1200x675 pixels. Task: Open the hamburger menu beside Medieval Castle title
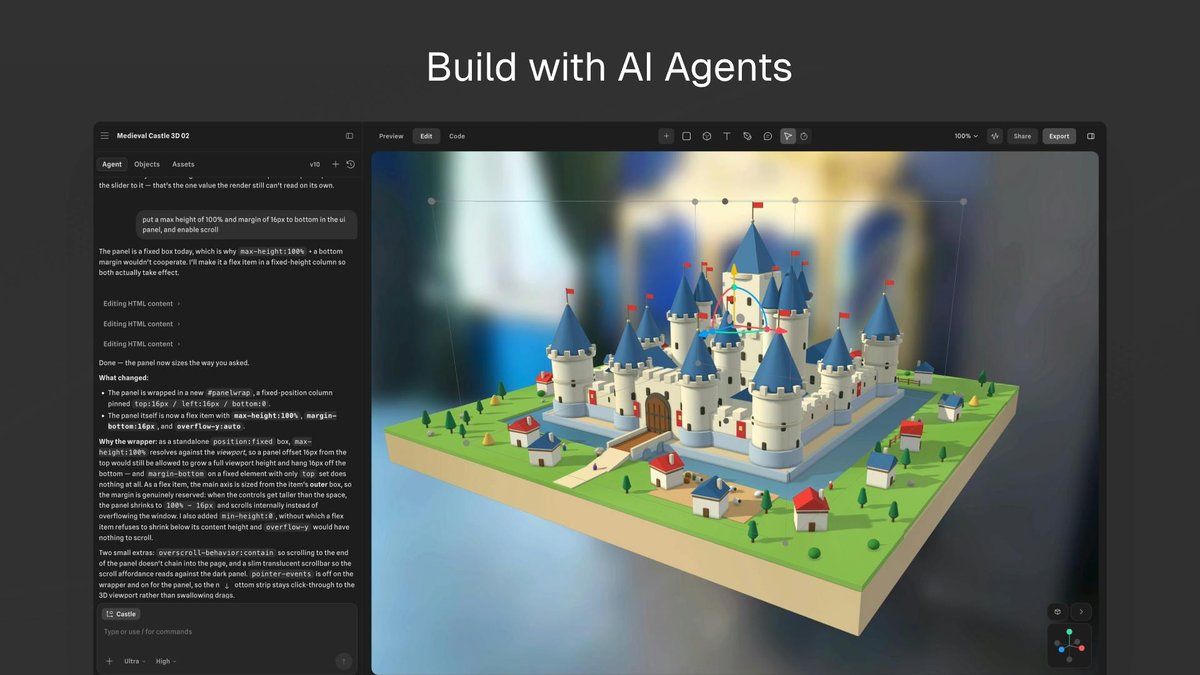pos(104,136)
